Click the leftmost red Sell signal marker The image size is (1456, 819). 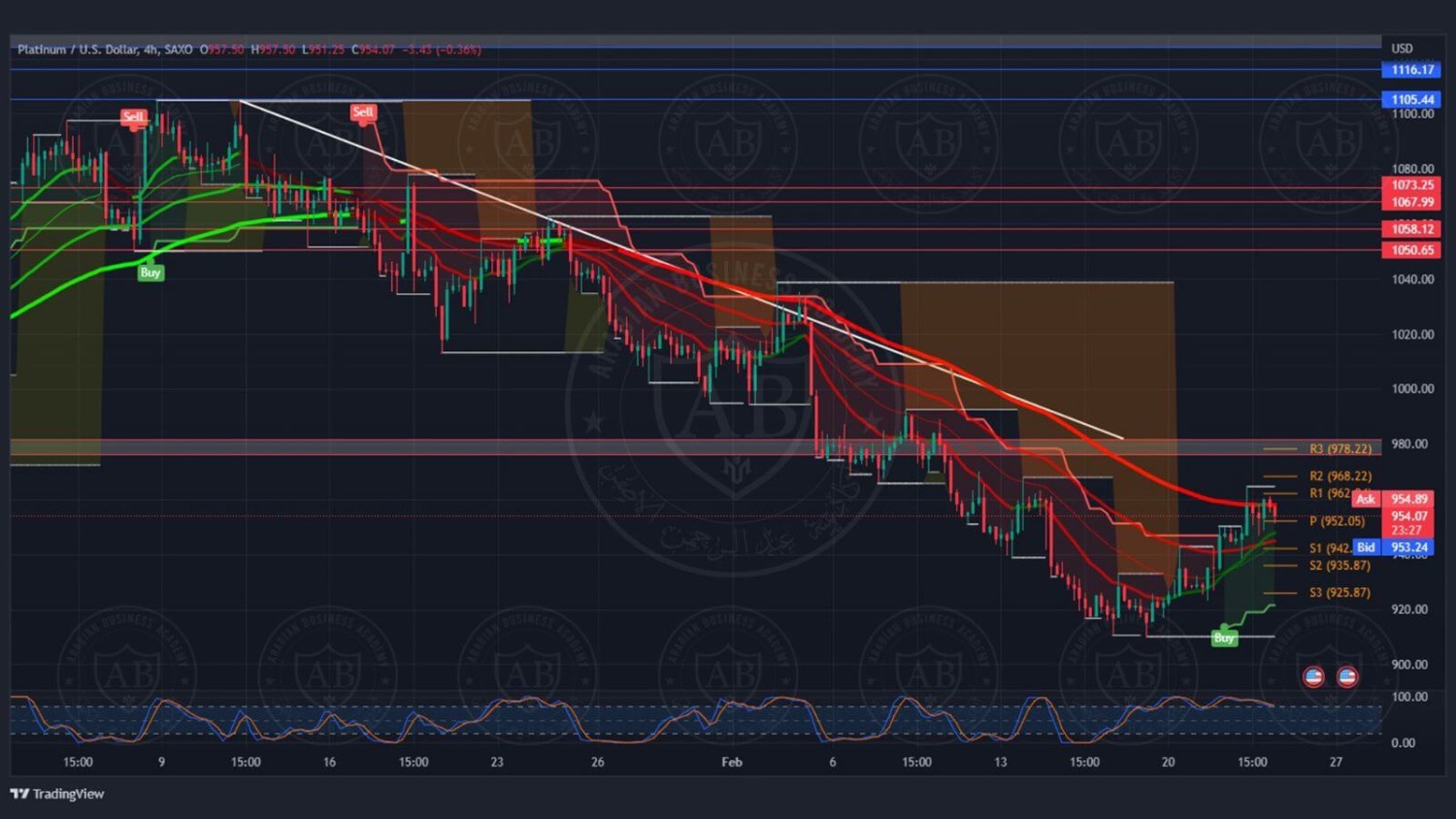click(x=133, y=117)
